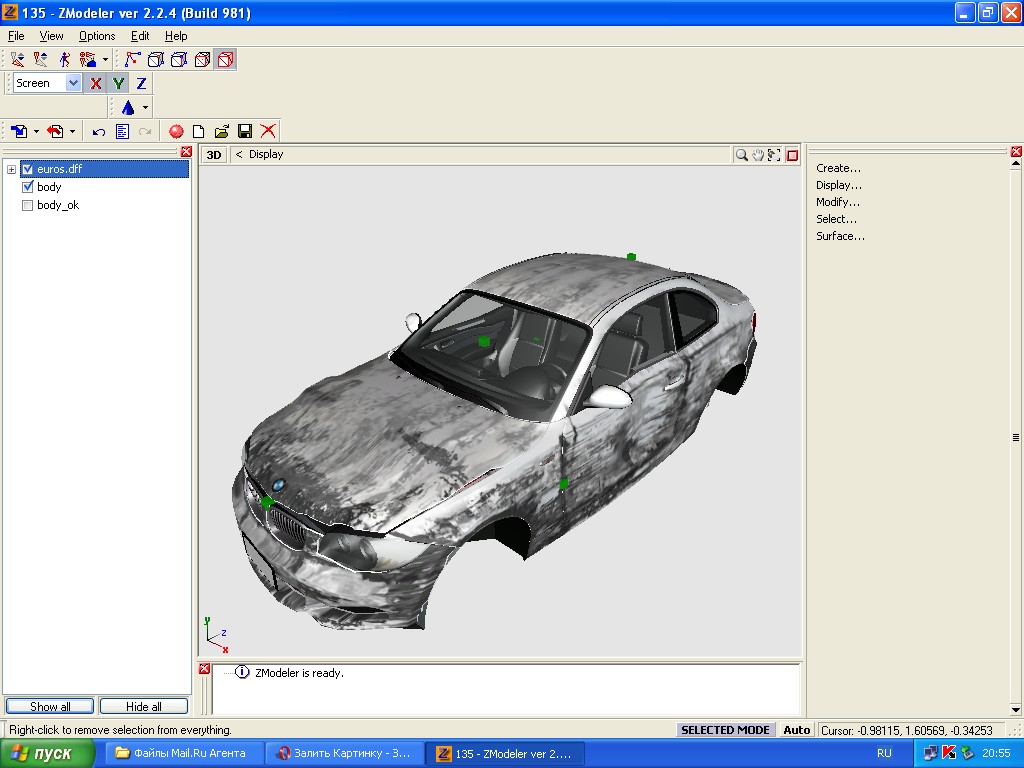This screenshot has height=768, width=1024.
Task: Expand the euros.dff tree node
Action: [x=11, y=170]
